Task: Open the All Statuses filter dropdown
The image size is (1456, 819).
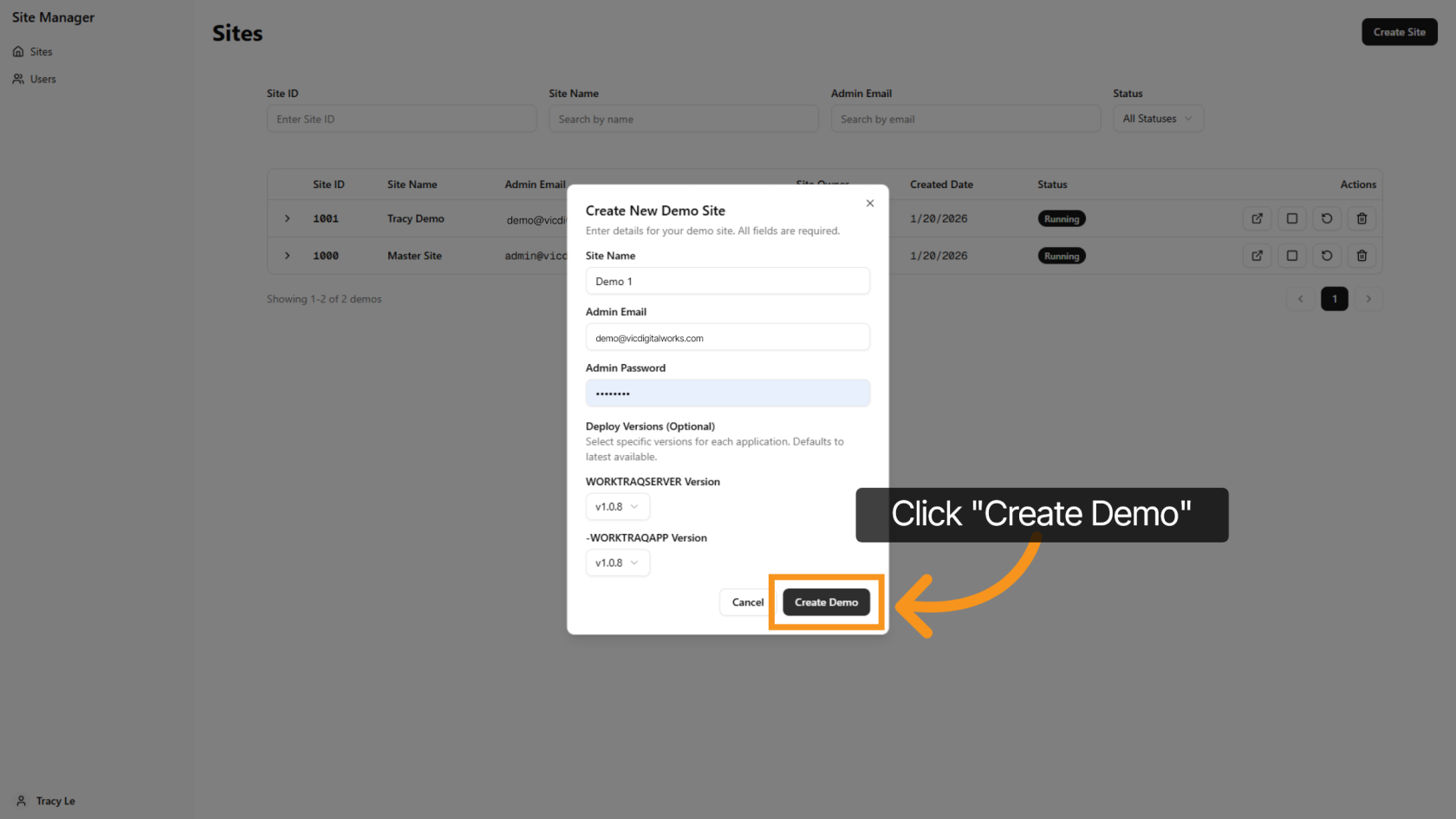Action: (1157, 118)
